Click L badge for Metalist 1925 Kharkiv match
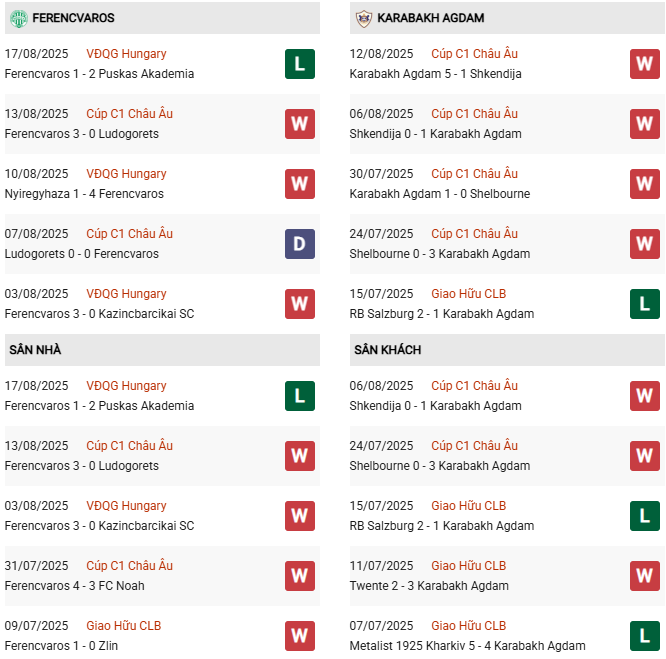 click(645, 636)
